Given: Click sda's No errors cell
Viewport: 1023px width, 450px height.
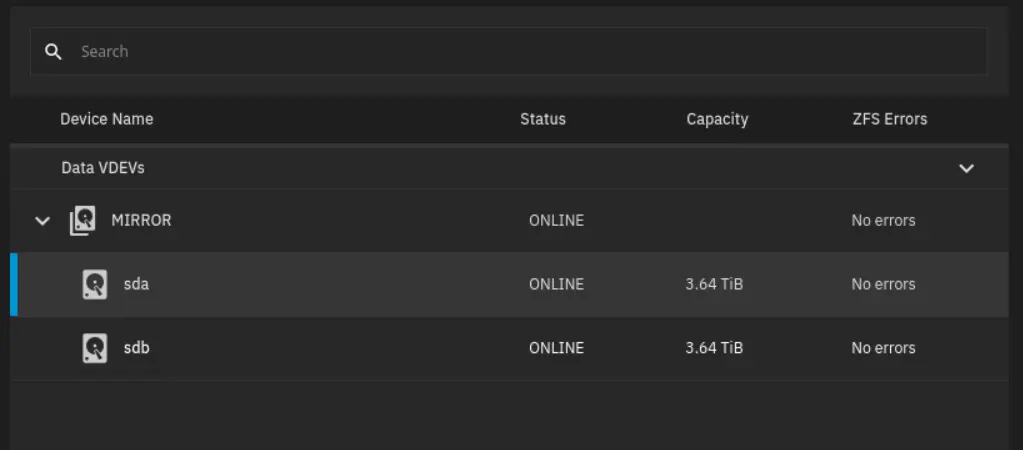Looking at the screenshot, I should click(x=883, y=284).
